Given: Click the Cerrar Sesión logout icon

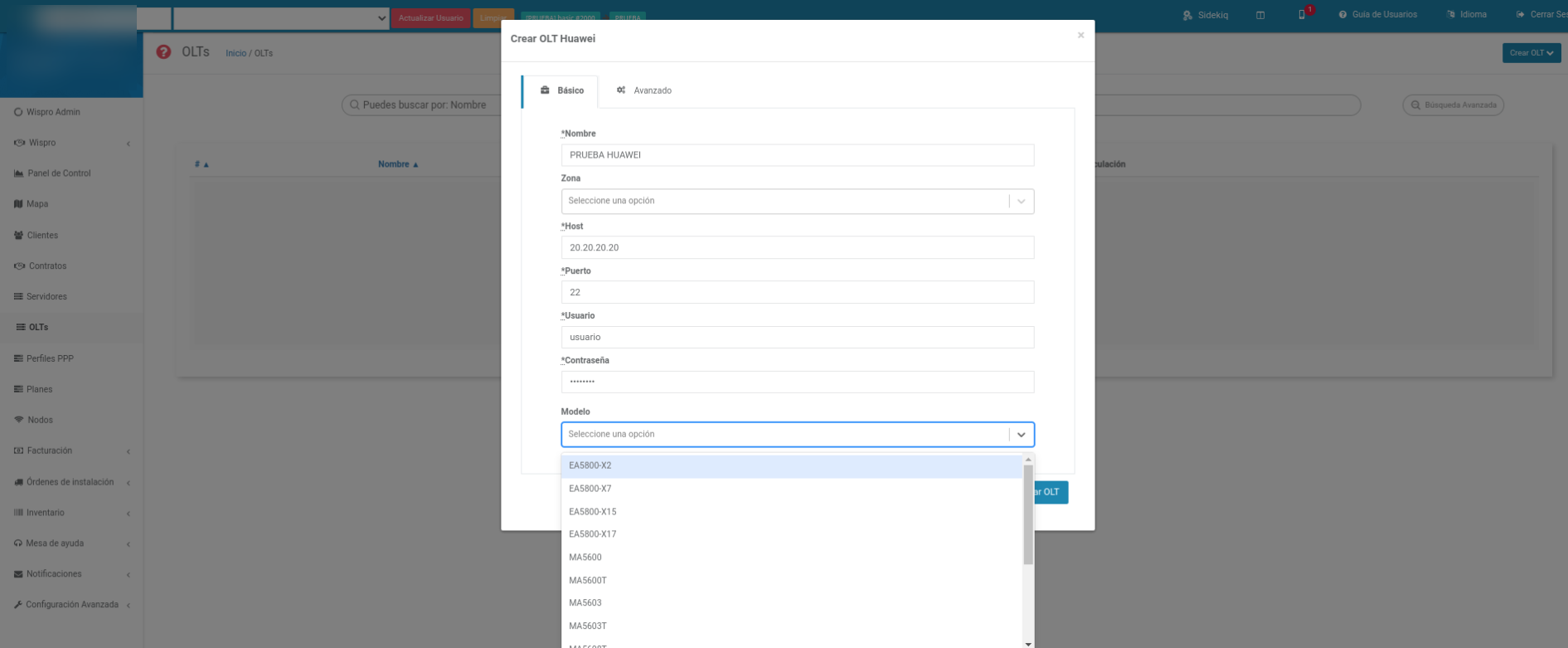Looking at the screenshot, I should click(1520, 15).
